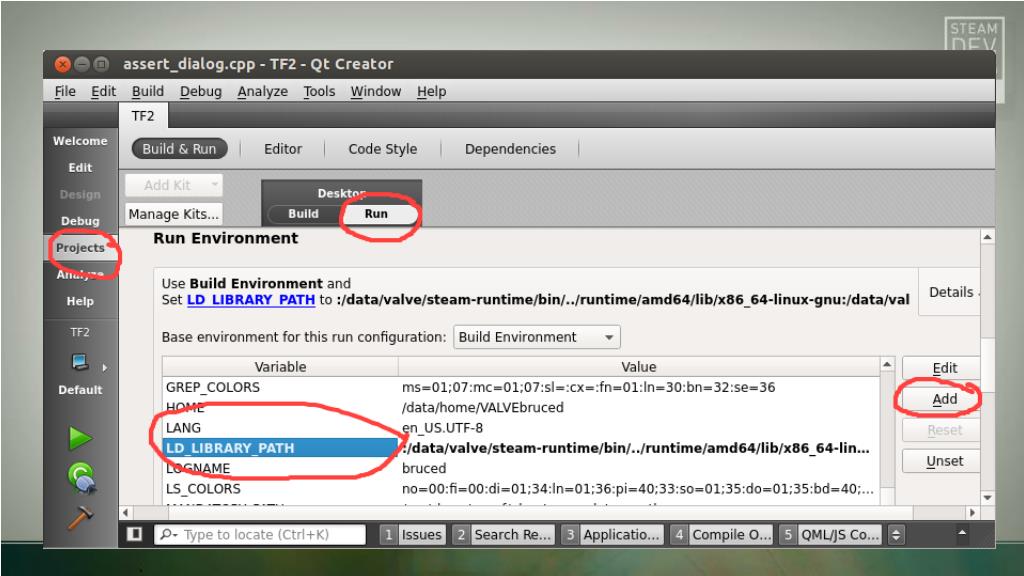Click Add to create environment variable
1024x576 pixels.
(941, 399)
